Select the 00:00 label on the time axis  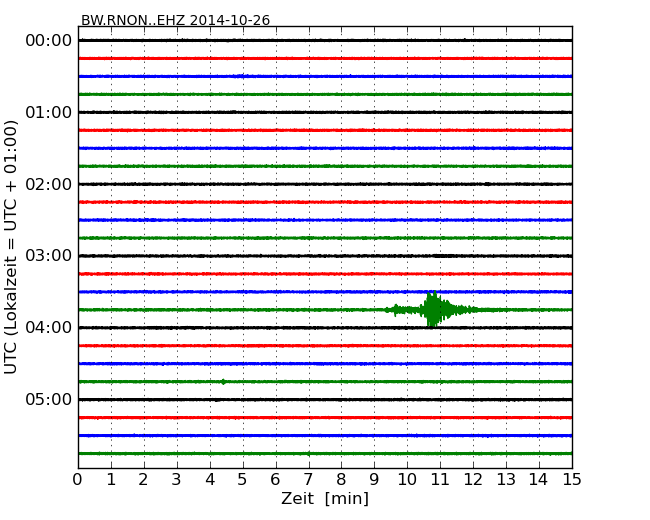49,41
